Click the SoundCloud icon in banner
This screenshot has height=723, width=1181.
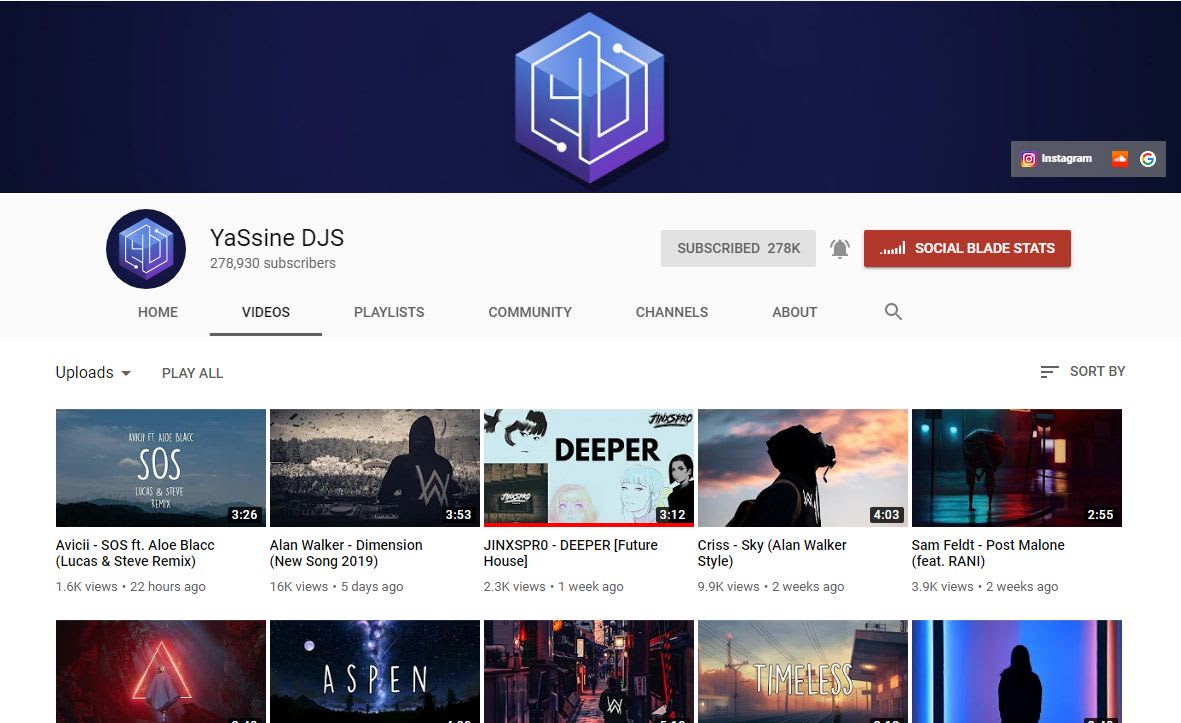click(x=1120, y=159)
